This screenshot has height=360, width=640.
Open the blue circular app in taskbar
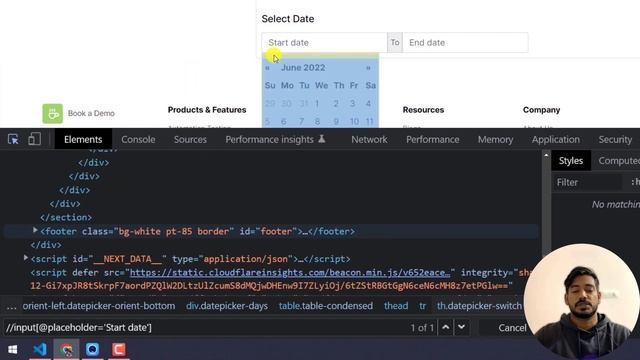(93, 350)
